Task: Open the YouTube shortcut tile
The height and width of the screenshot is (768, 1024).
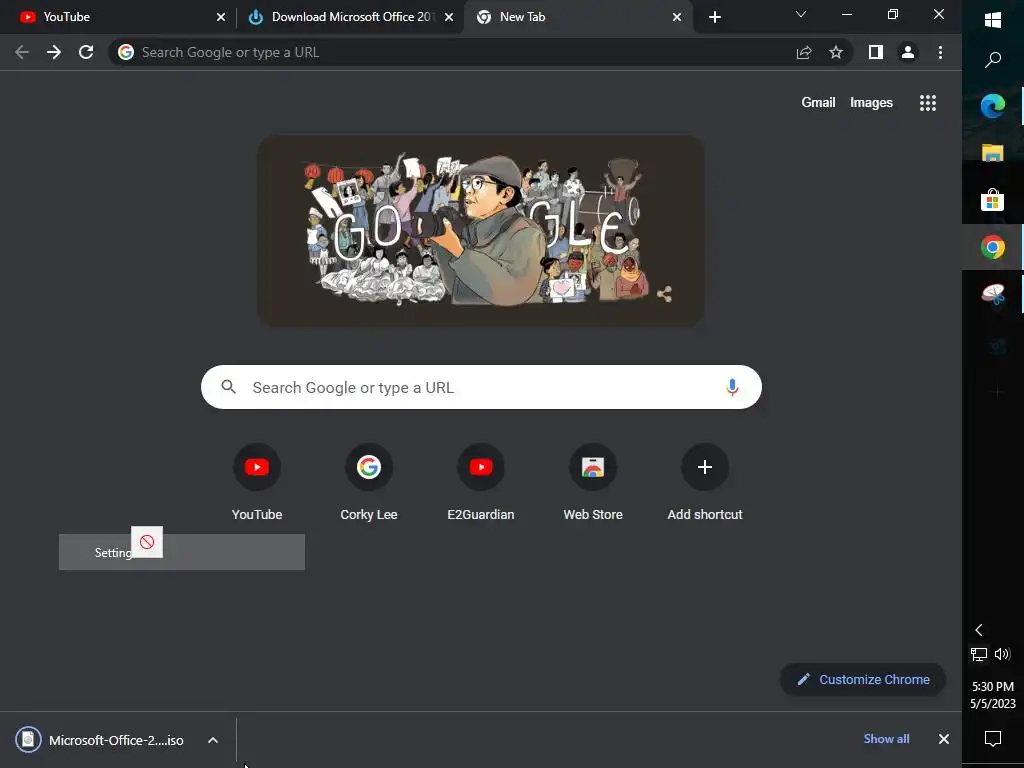Action: (257, 483)
